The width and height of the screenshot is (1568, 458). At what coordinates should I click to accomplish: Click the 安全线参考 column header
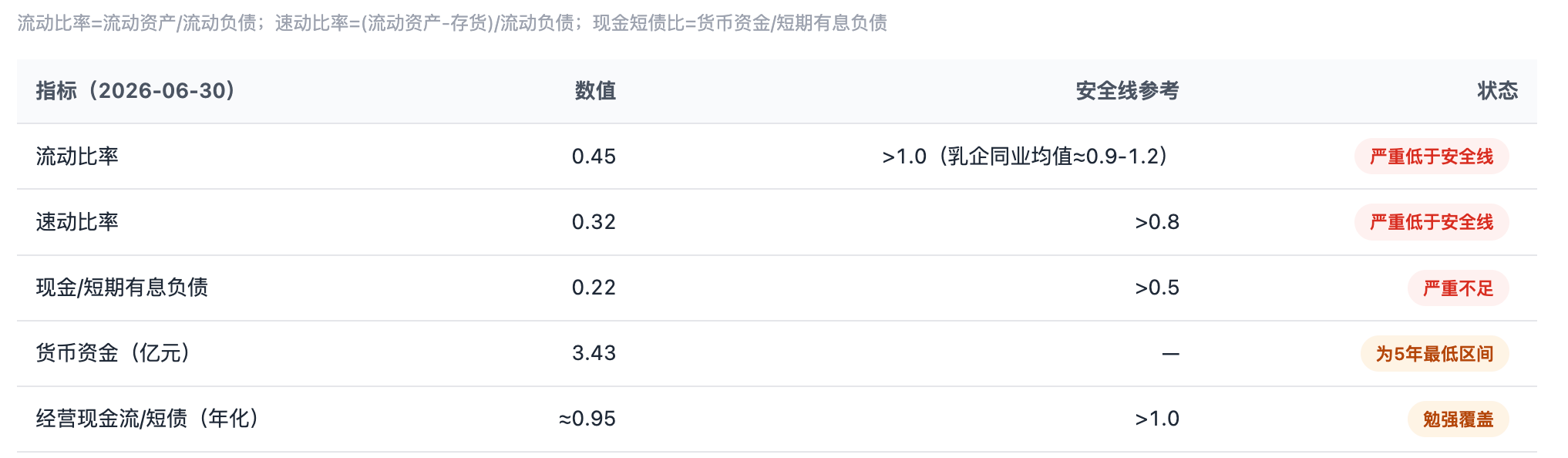coord(1127,91)
